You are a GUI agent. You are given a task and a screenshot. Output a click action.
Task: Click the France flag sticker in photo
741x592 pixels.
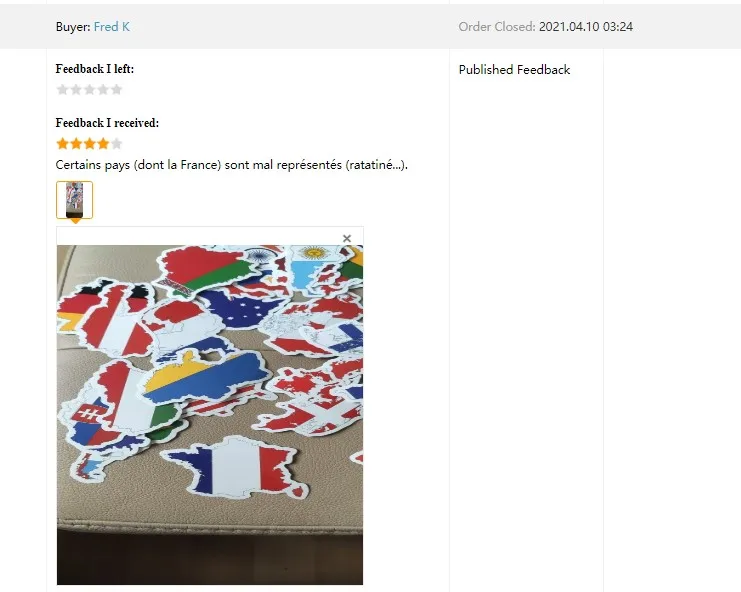(x=234, y=468)
